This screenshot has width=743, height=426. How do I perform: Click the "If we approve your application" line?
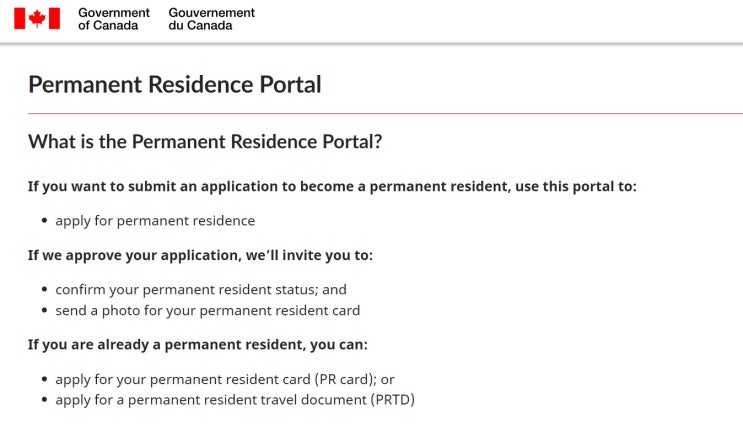(200, 255)
